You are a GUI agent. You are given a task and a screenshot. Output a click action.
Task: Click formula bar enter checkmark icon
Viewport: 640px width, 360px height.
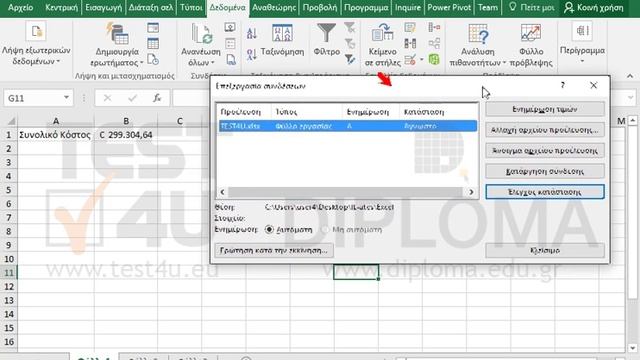[x=132, y=98]
